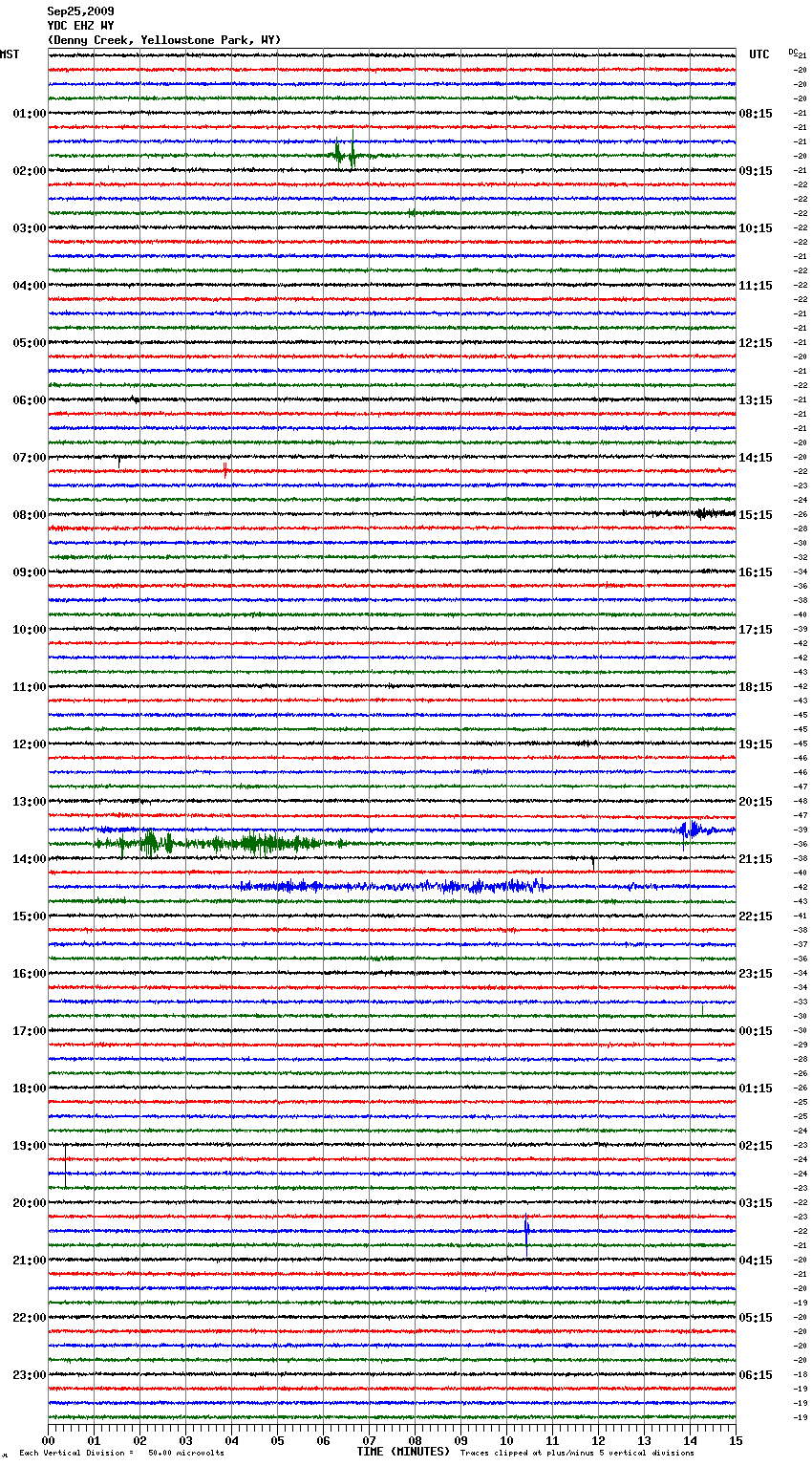
Task: Select the 10:00 MST row label
Action: 30,630
